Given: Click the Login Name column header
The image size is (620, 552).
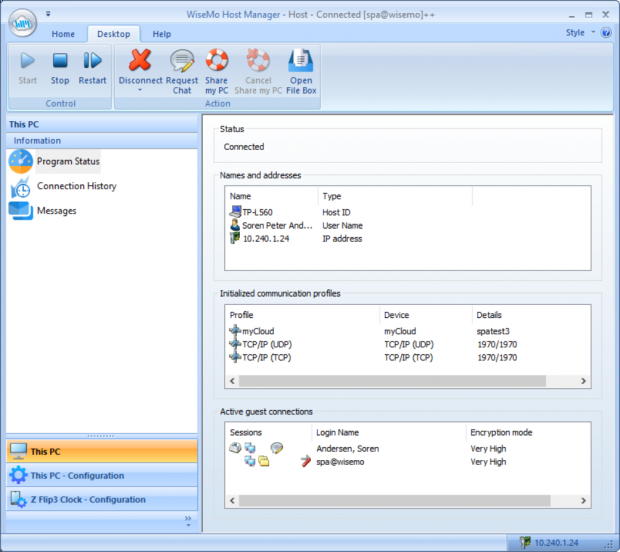Looking at the screenshot, I should 389,433.
